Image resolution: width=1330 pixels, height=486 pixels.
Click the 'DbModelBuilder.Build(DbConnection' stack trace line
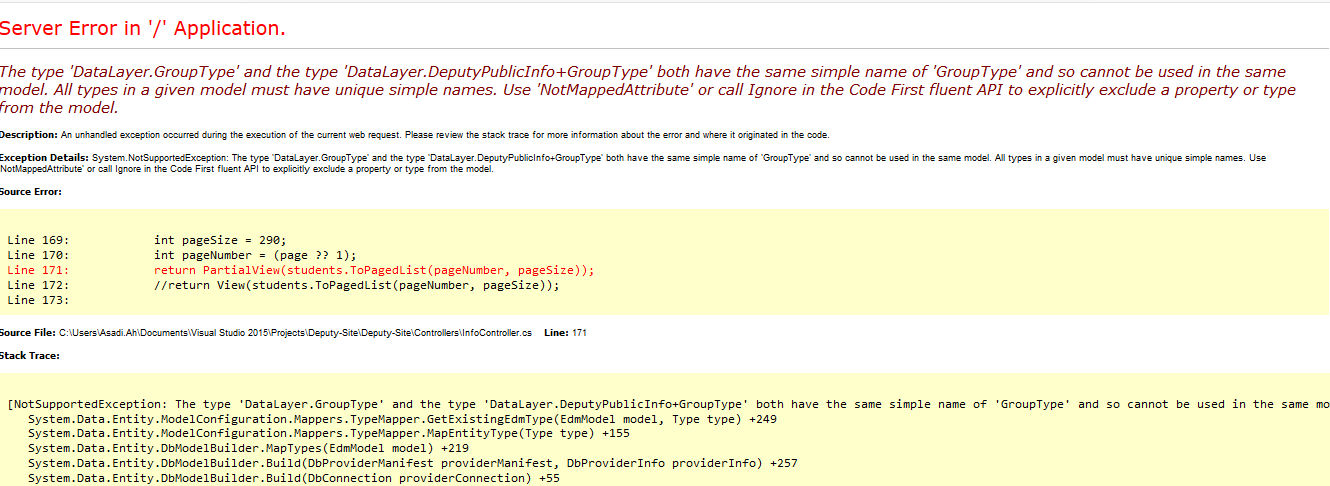pos(293,478)
